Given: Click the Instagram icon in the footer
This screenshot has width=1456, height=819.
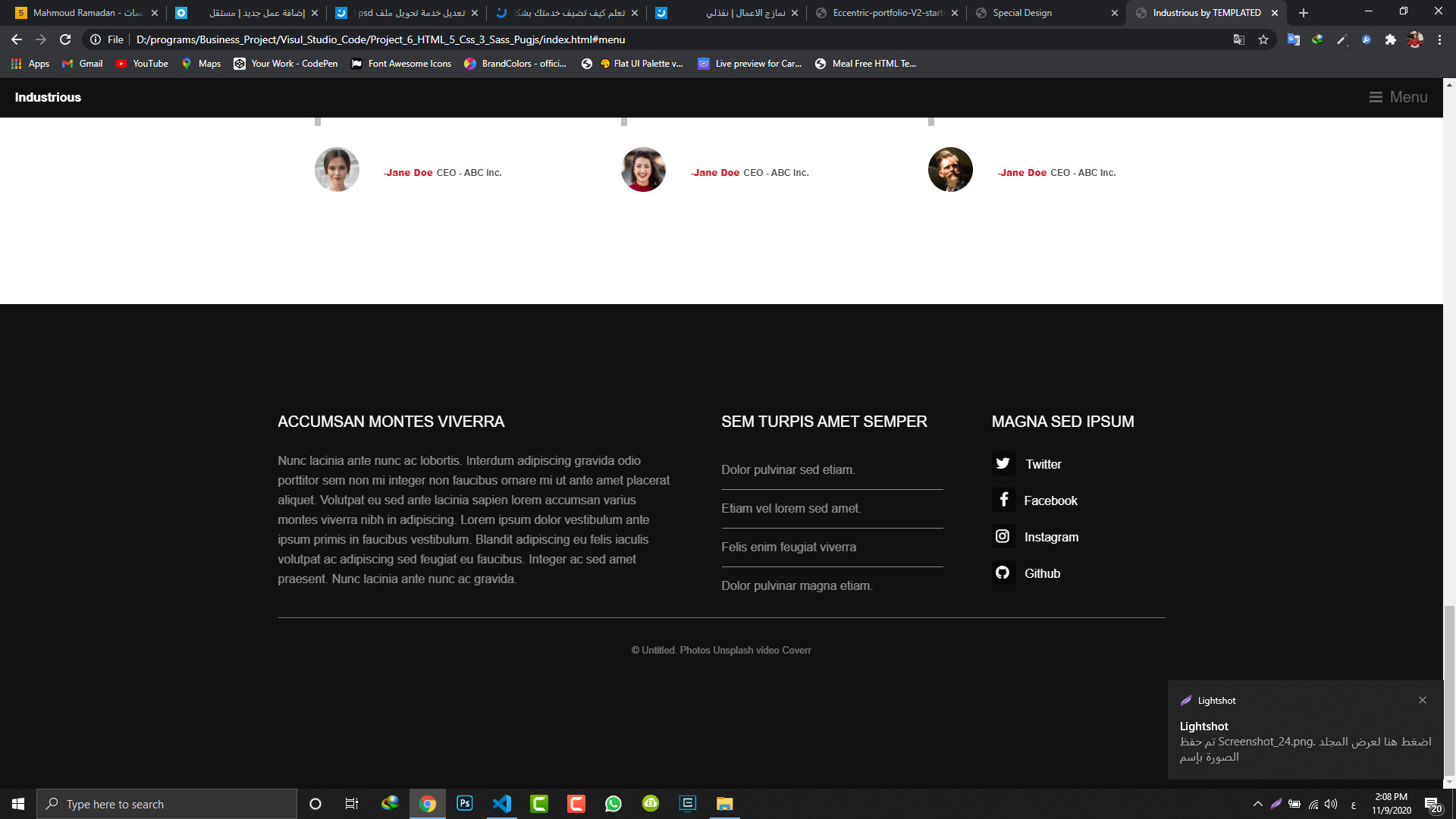Looking at the screenshot, I should (x=1003, y=536).
